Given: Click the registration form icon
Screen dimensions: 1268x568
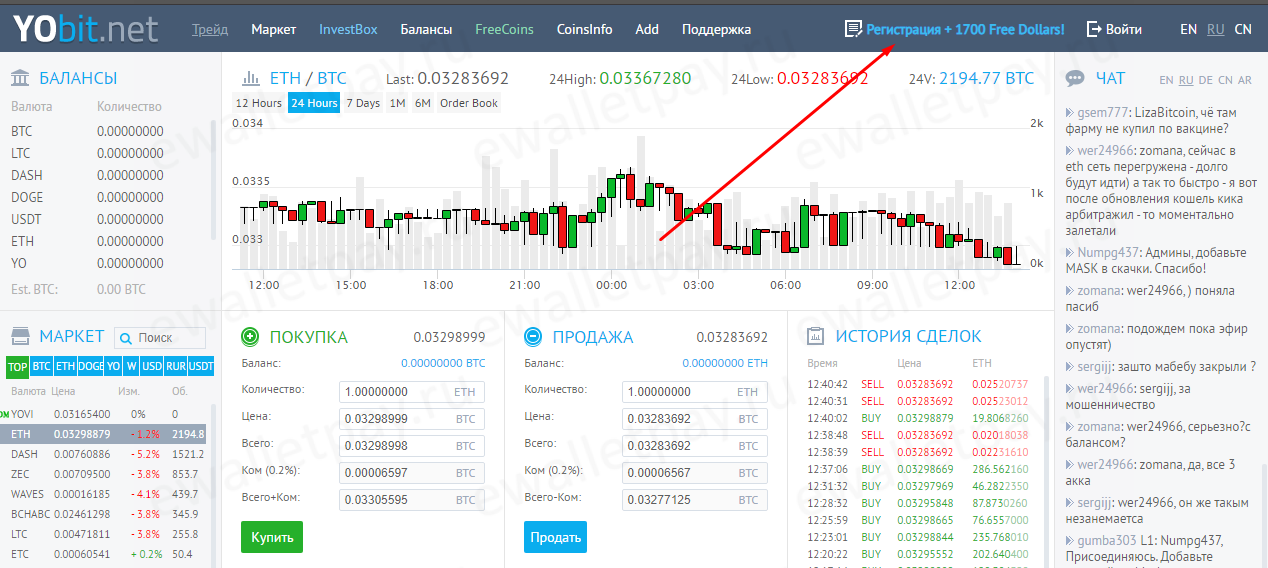Looking at the screenshot, I should [853, 29].
